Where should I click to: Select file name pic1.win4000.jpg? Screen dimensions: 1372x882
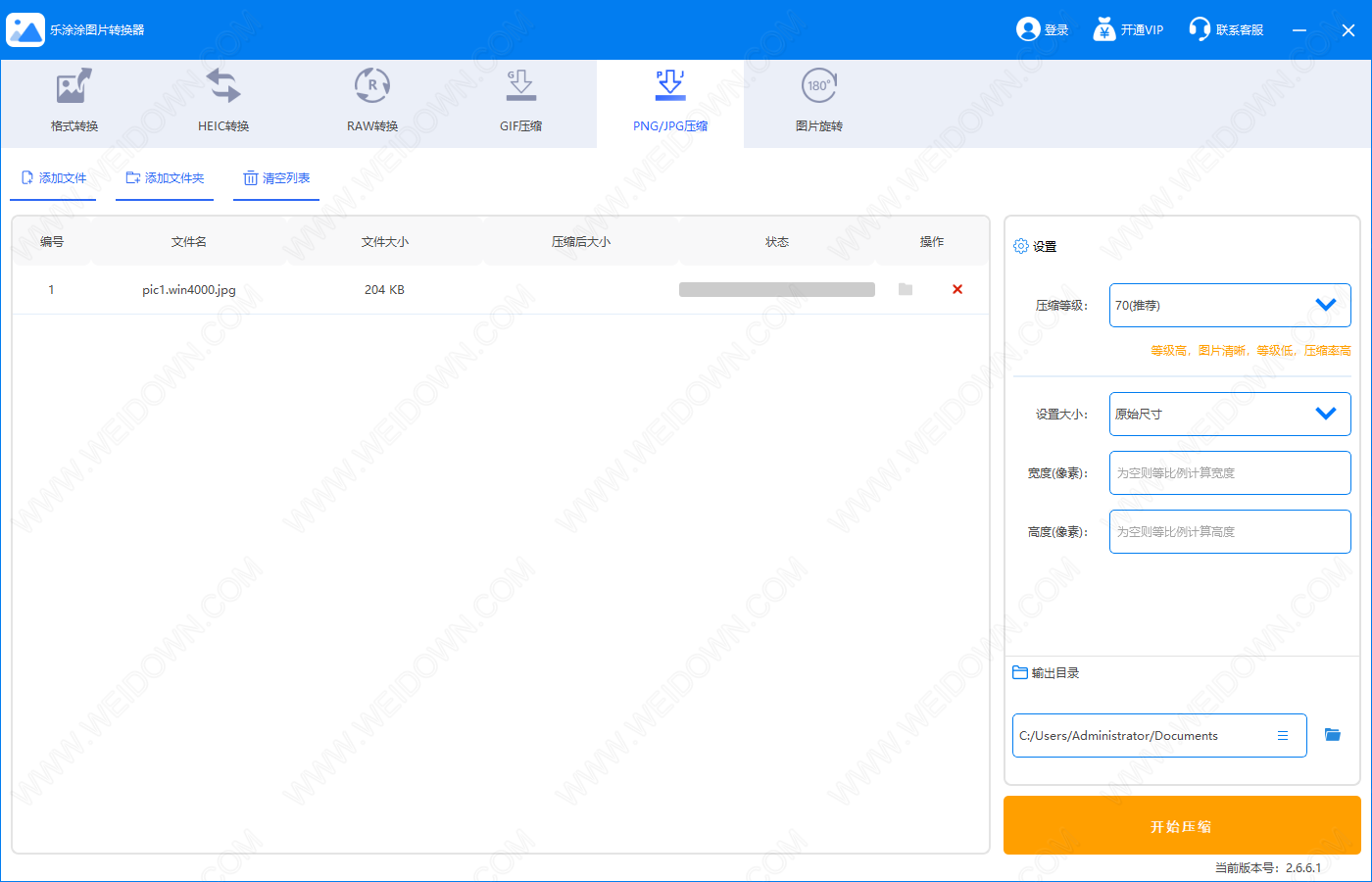189,290
